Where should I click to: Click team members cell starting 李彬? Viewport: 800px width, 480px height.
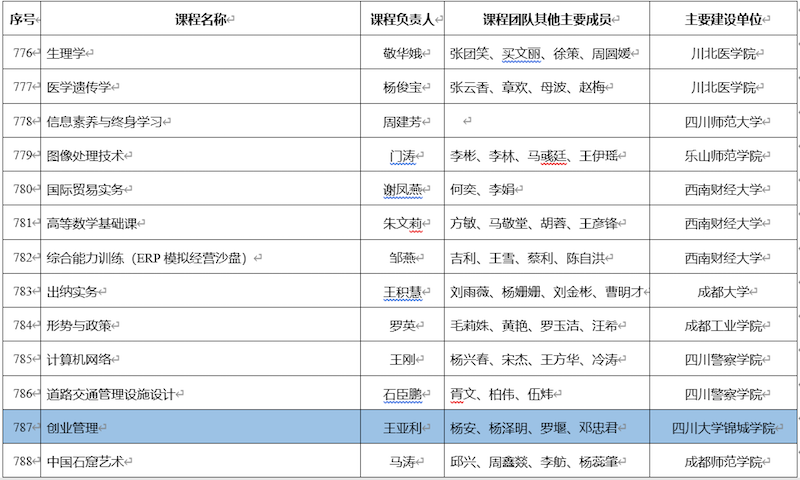(x=547, y=155)
